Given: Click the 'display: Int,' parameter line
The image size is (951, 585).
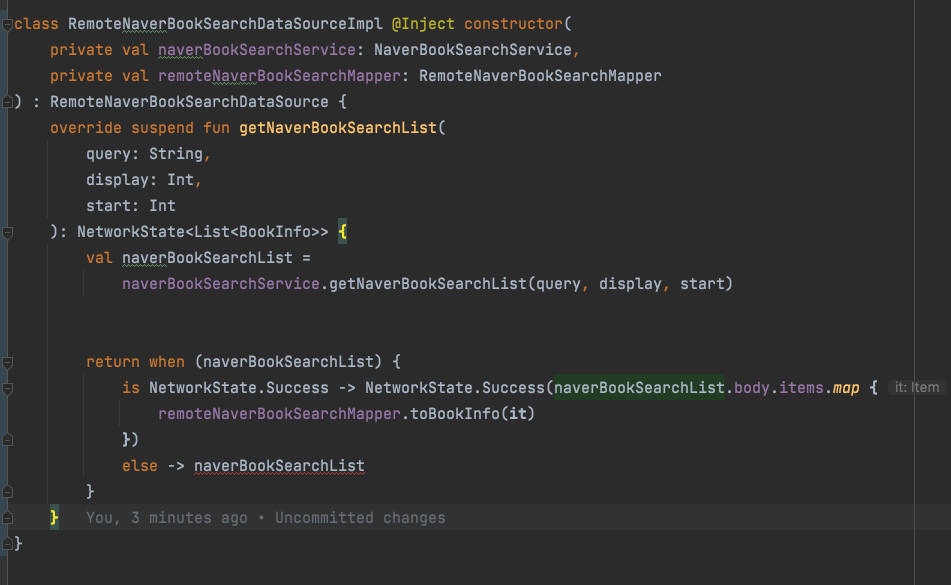Looking at the screenshot, I should pyautogui.click(x=144, y=180).
